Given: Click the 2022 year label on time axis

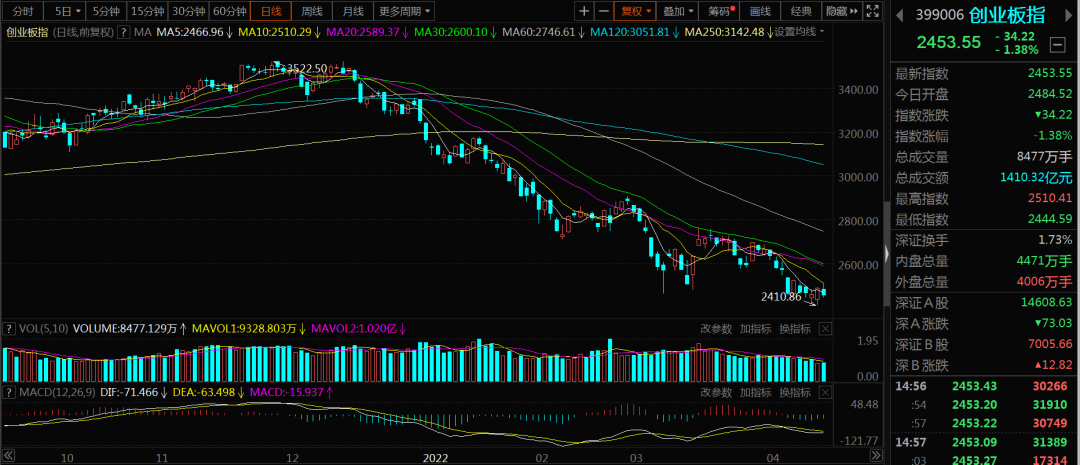Looking at the screenshot, I should 436,457.
